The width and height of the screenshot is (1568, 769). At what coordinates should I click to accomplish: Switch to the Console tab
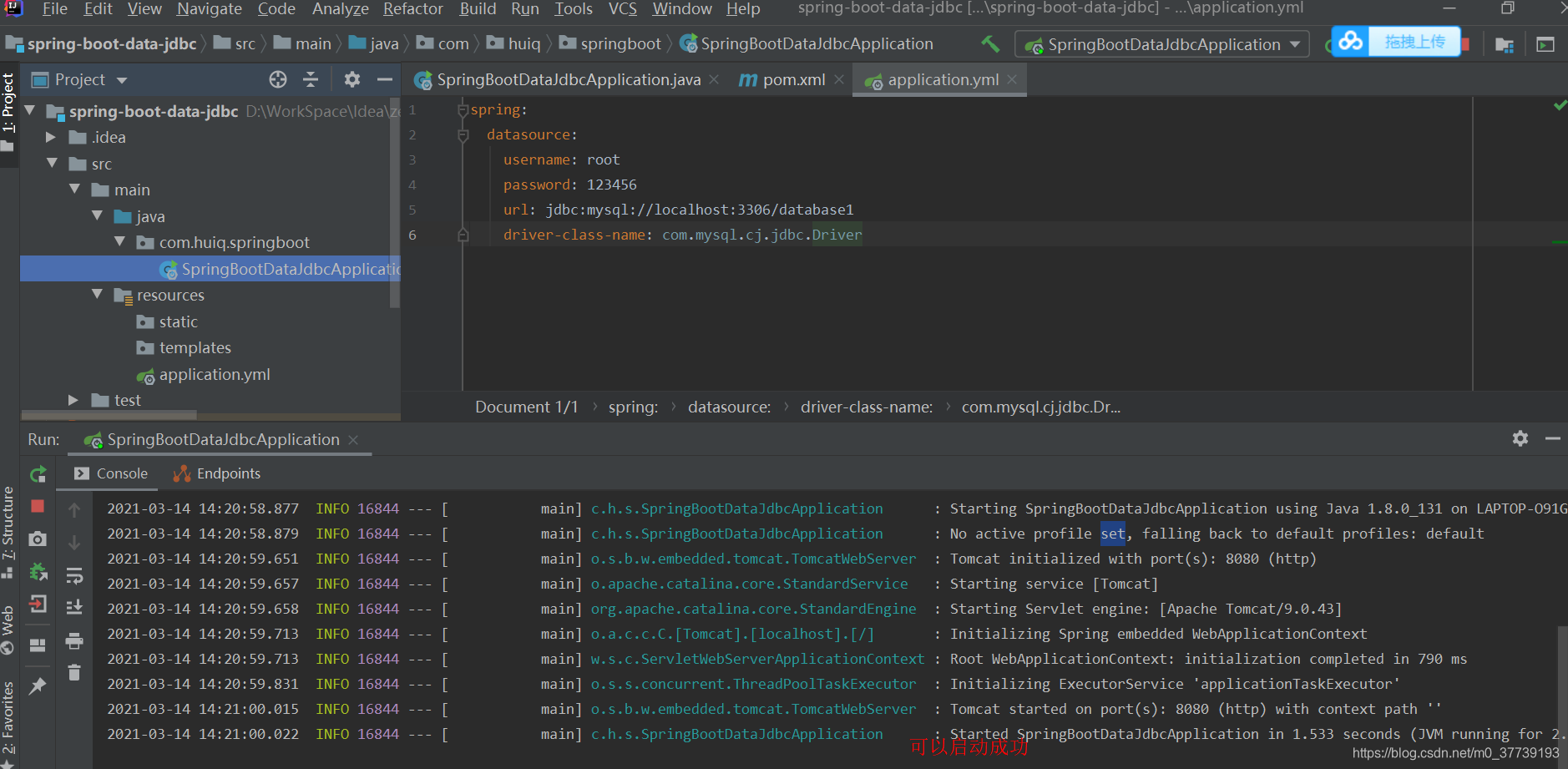[x=111, y=473]
